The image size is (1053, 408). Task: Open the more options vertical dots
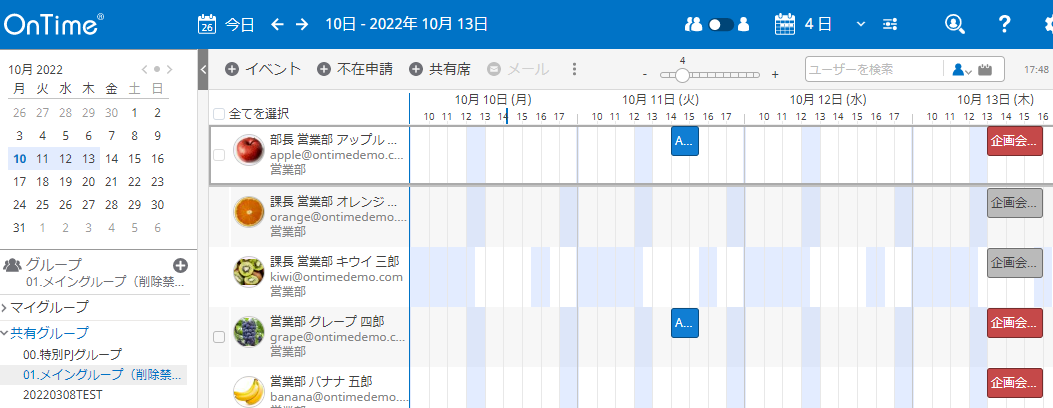point(574,69)
